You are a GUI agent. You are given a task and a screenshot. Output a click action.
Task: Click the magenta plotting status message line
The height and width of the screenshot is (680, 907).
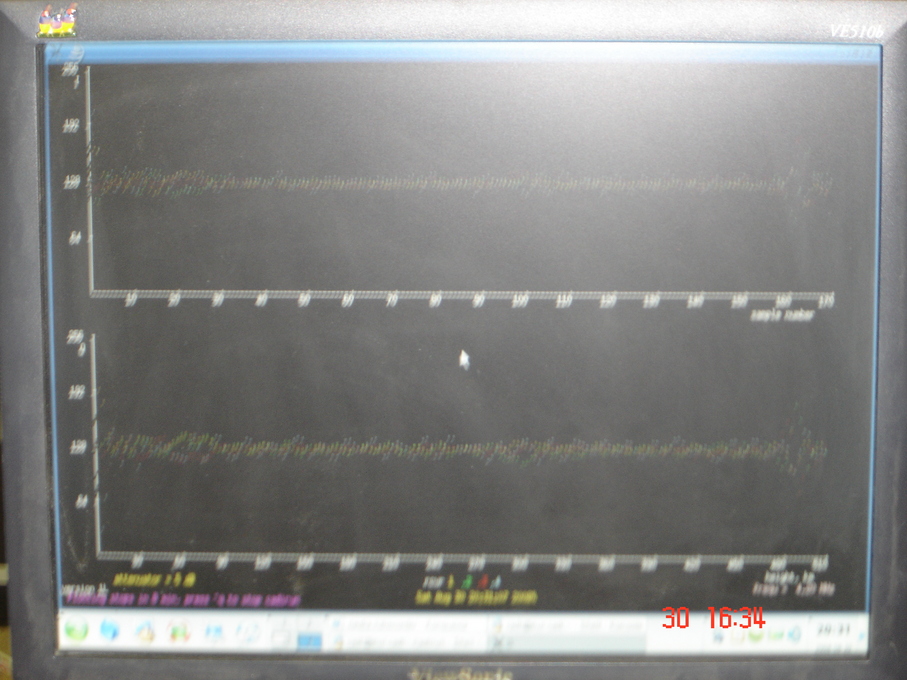pos(183,600)
